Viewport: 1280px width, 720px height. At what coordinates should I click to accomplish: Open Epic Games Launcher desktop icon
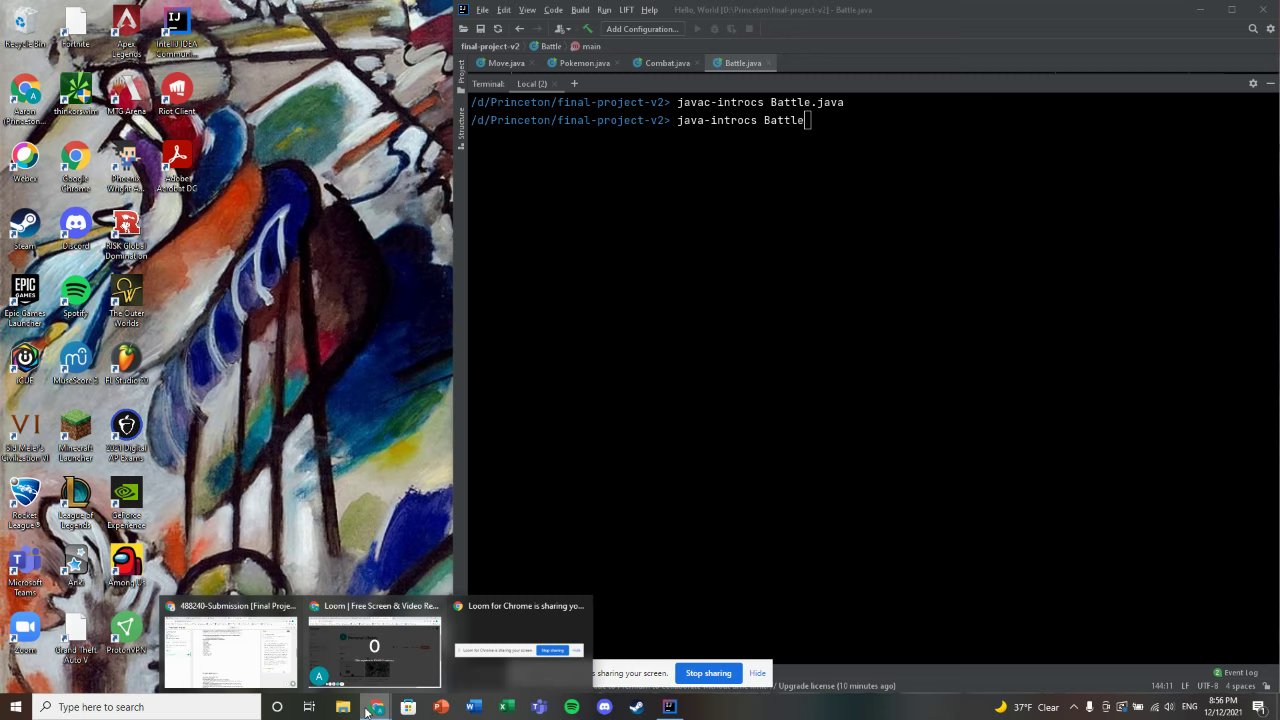click(x=25, y=302)
